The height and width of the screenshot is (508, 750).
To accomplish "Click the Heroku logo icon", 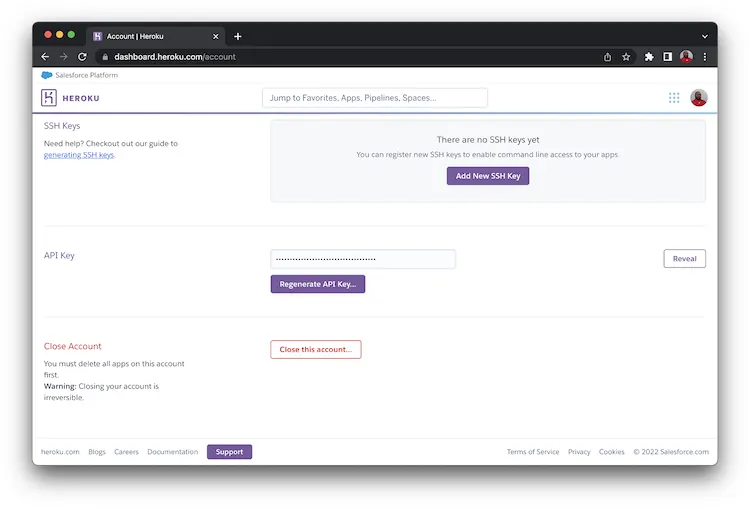I will tap(49, 98).
